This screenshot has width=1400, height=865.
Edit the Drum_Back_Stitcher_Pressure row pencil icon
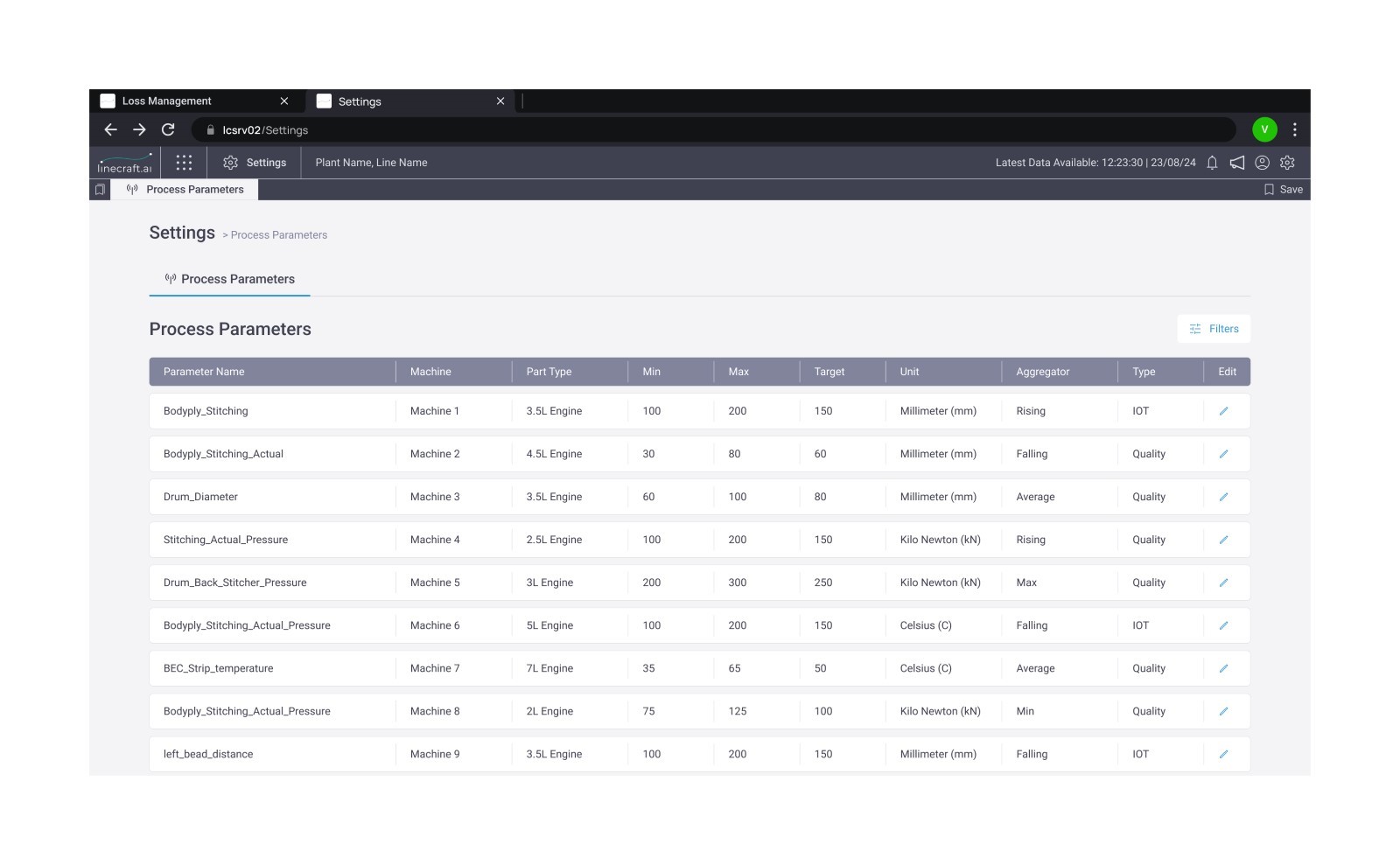pos(1223,582)
